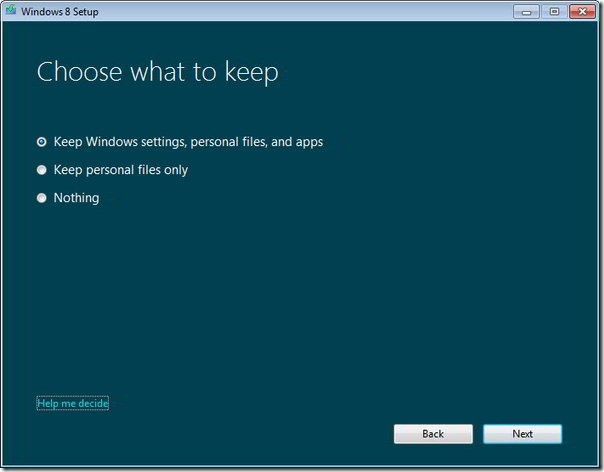Maximize the Windows 8 Setup window

tap(553, 11)
